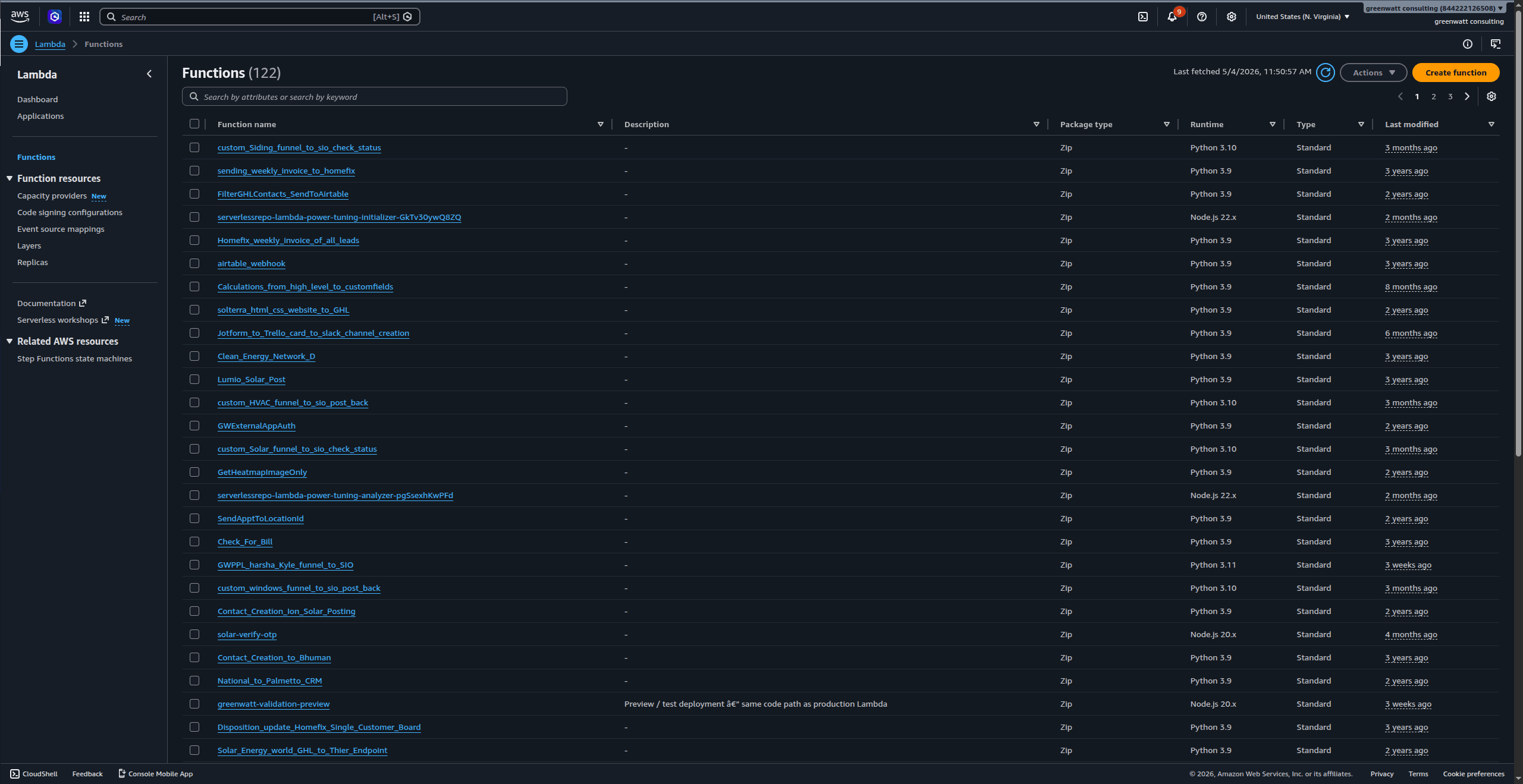The height and width of the screenshot is (784, 1523).
Task: Go to next page arrow in pagination
Action: click(x=1467, y=96)
